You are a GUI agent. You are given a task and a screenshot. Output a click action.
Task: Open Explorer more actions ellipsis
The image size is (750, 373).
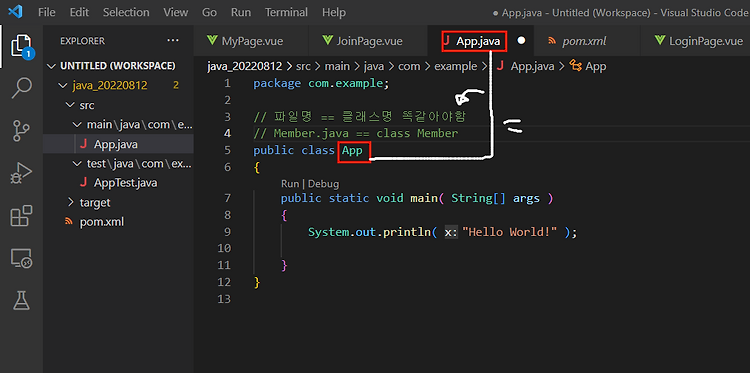click(x=173, y=41)
